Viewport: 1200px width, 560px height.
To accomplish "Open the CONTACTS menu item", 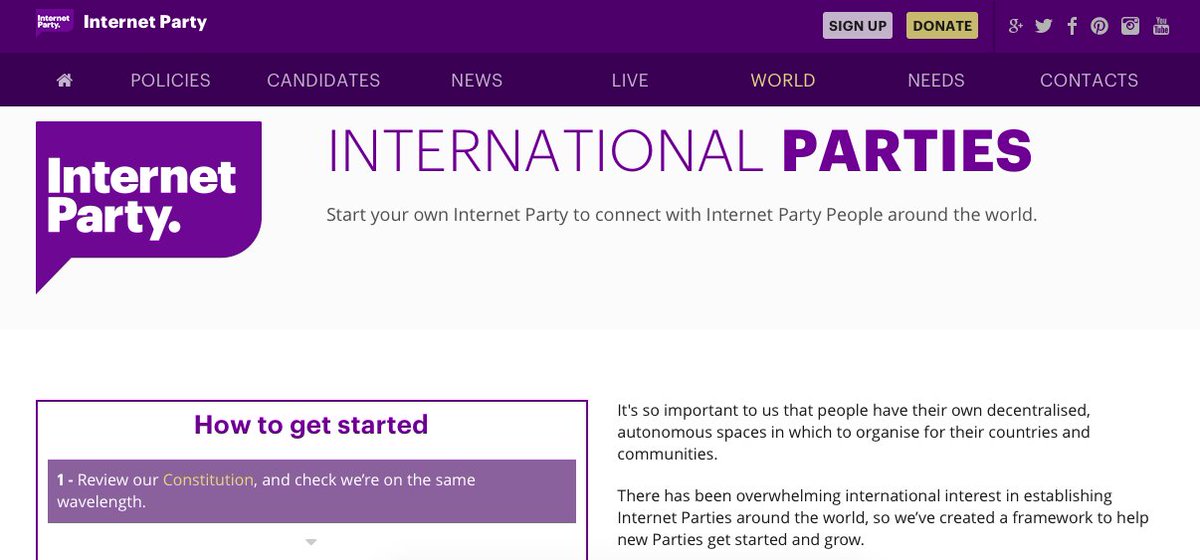I will tap(1089, 80).
